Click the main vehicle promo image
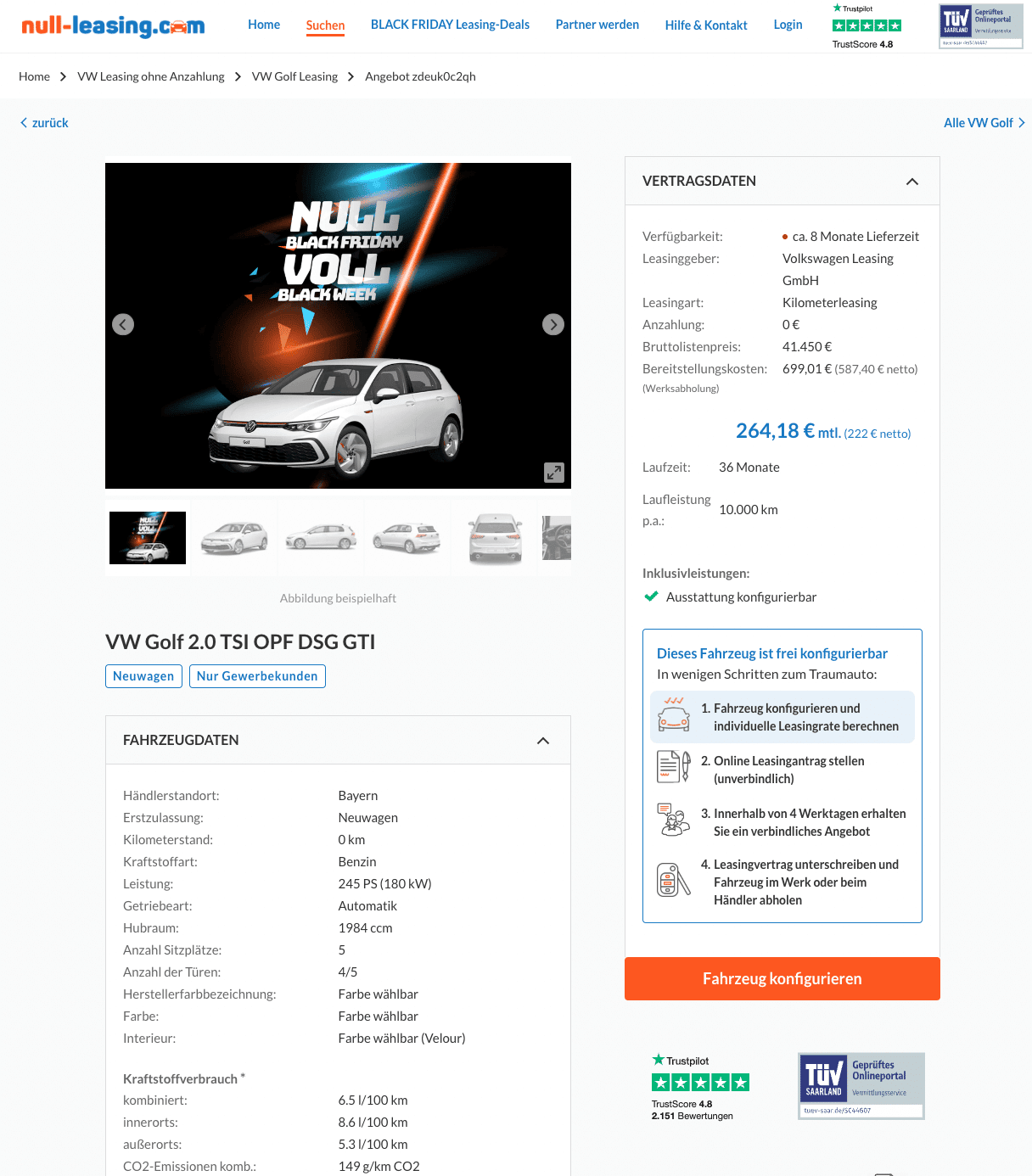 [x=338, y=326]
